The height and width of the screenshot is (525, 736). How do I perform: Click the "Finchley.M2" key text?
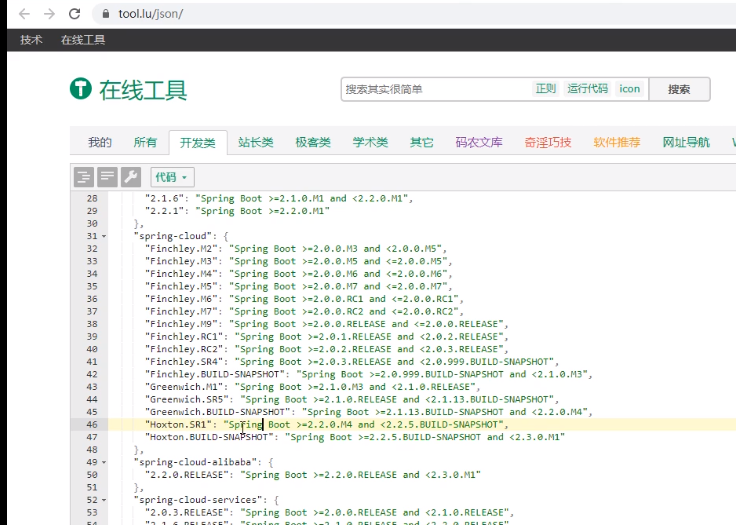click(181, 249)
